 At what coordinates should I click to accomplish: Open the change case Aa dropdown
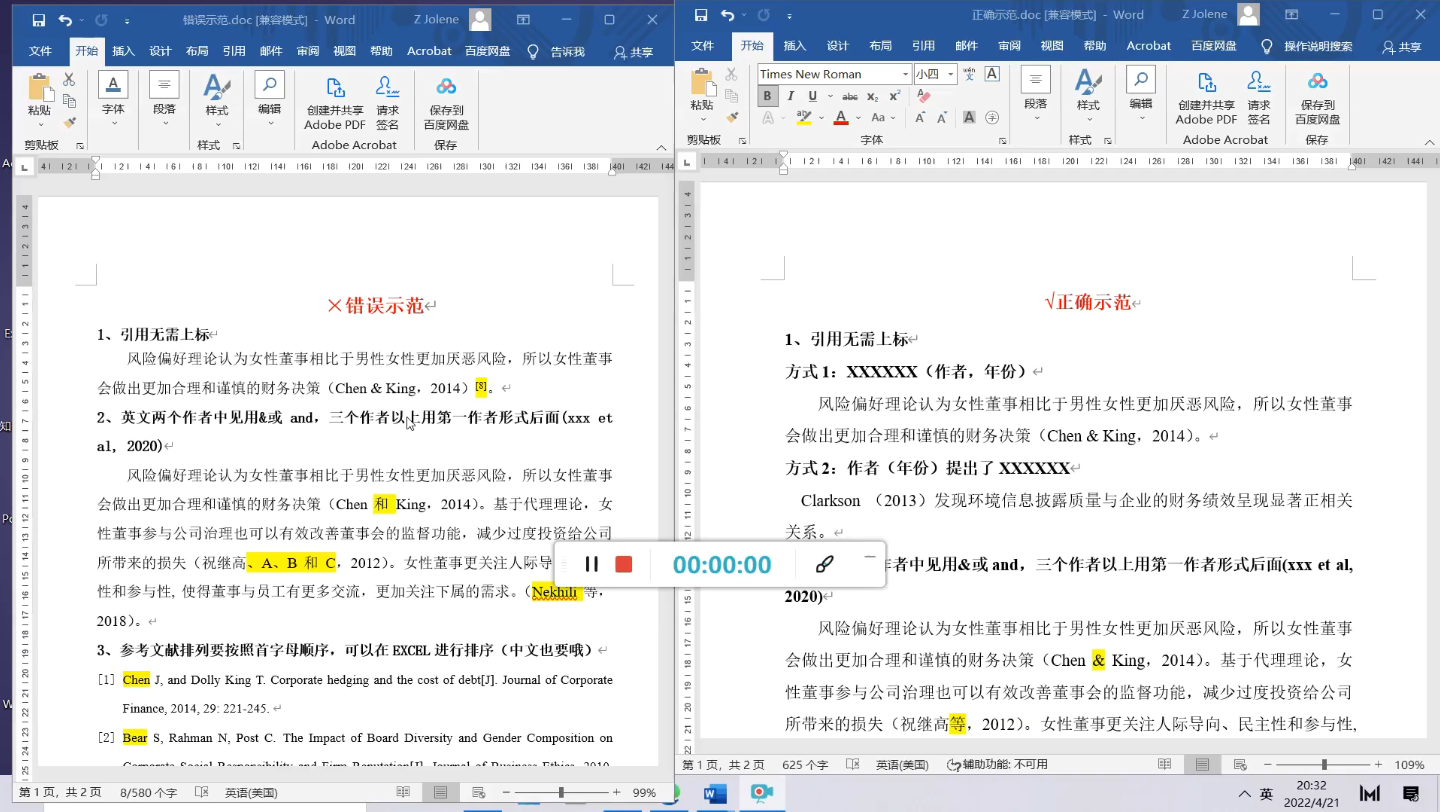tap(881, 118)
